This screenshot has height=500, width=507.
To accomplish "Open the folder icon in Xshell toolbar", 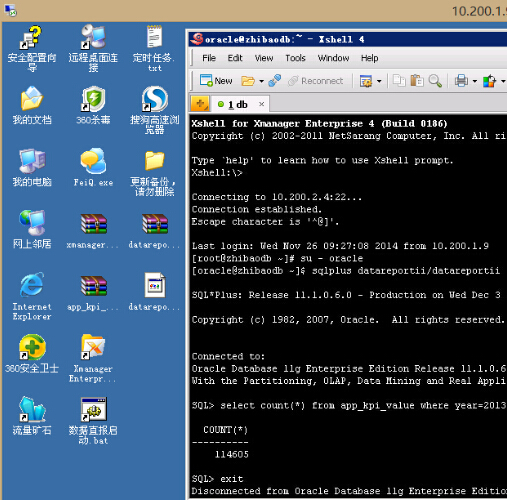I will 248,81.
